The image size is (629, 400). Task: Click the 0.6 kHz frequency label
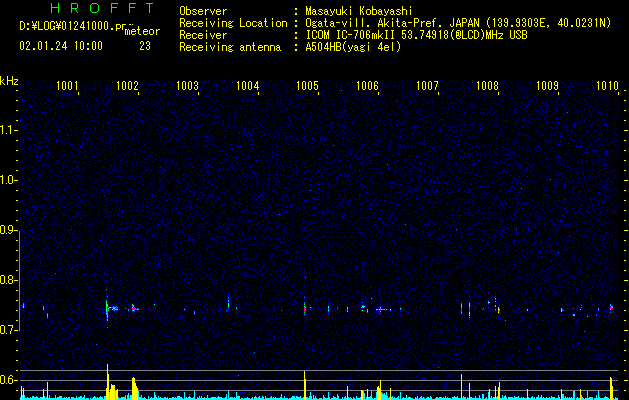coord(9,380)
